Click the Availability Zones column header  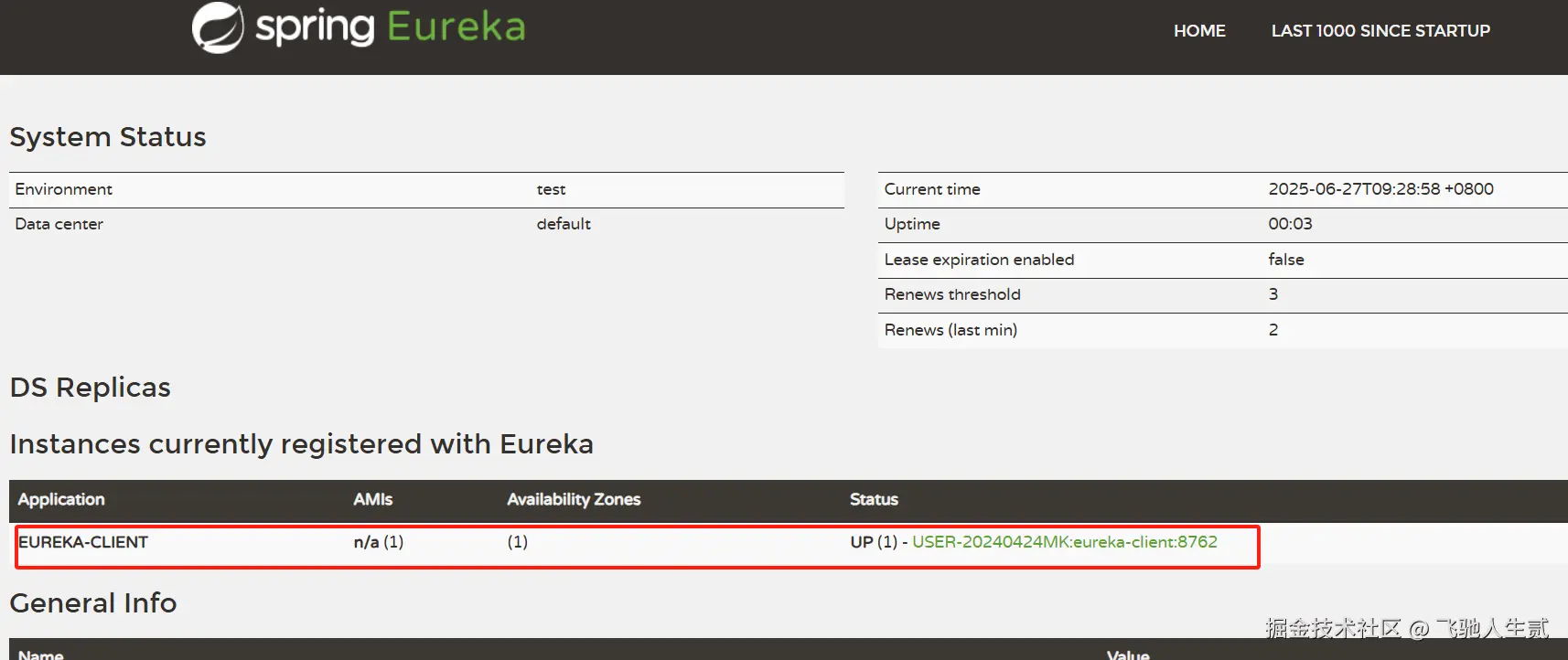[574, 499]
